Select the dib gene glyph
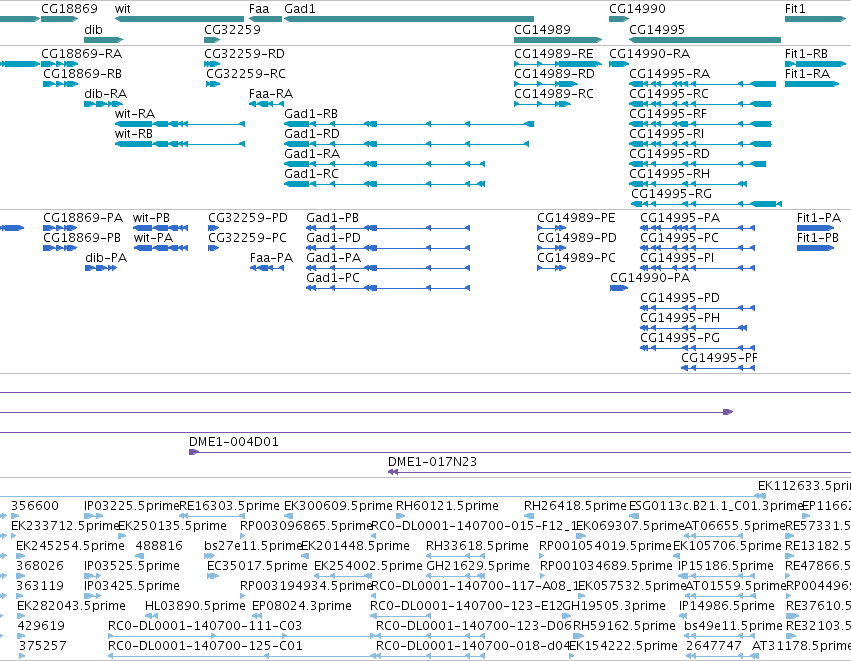 [x=104, y=40]
